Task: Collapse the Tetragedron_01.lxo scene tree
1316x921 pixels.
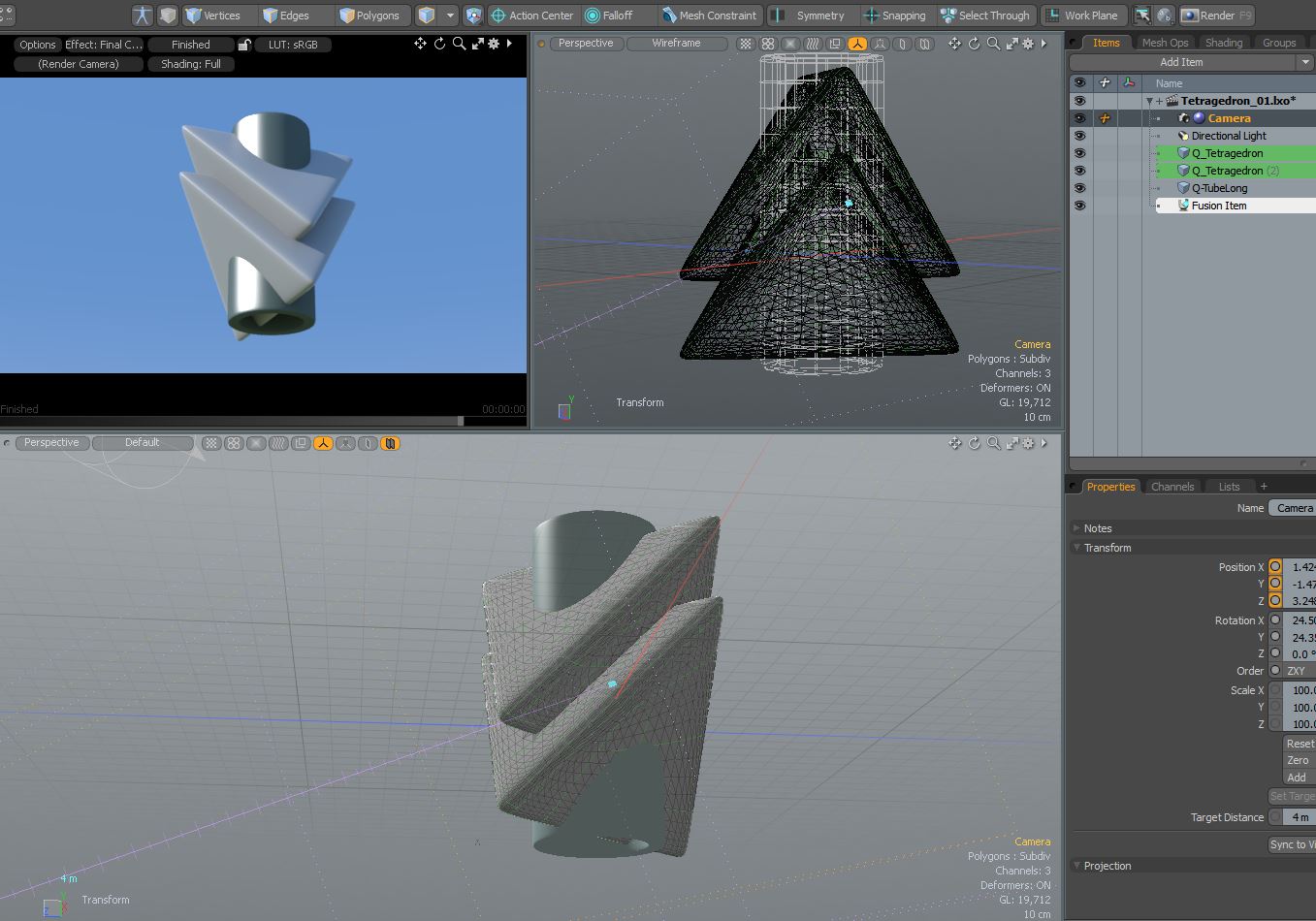Action: point(1149,101)
